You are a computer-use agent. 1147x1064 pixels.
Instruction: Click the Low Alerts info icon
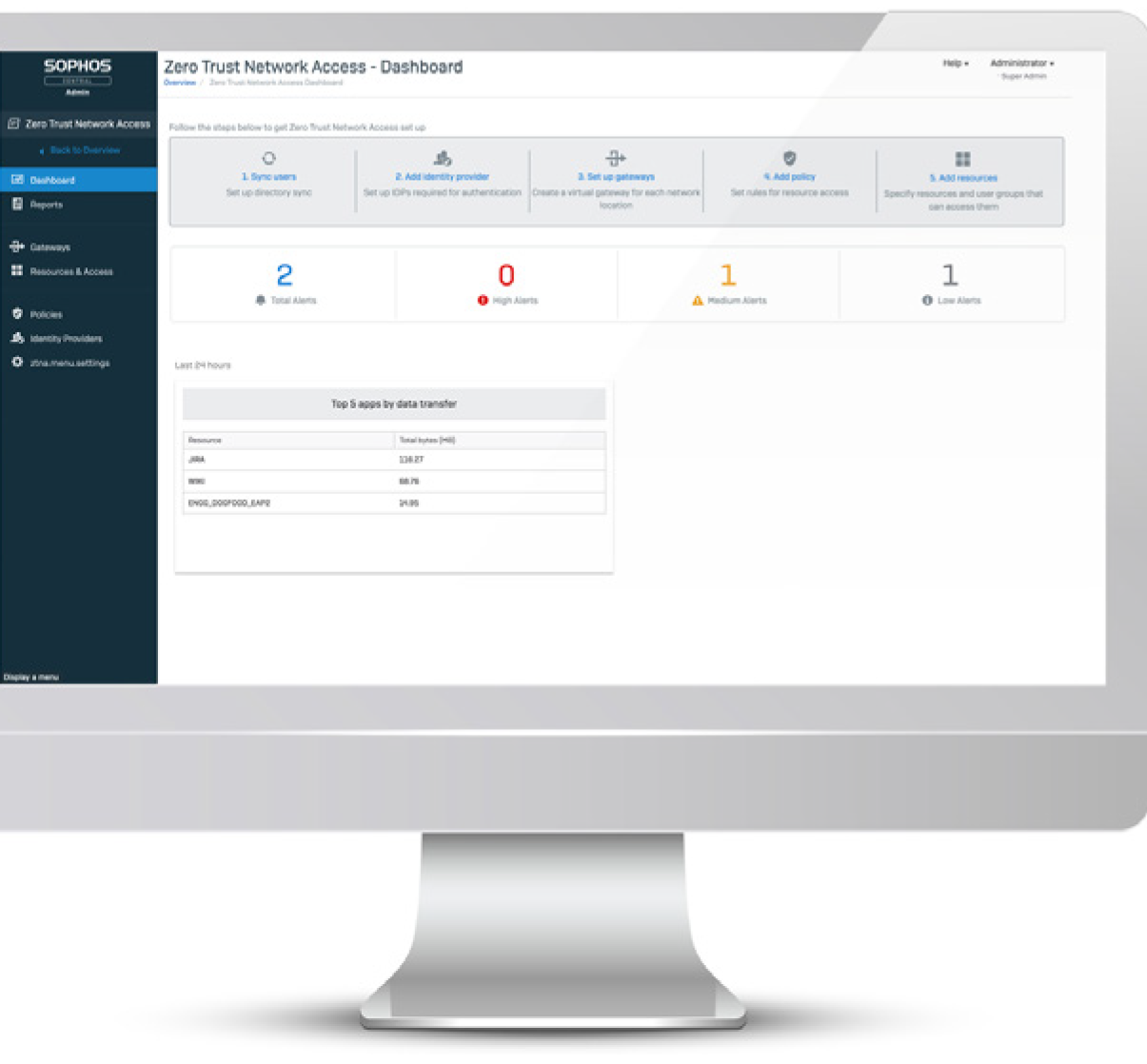pos(927,301)
